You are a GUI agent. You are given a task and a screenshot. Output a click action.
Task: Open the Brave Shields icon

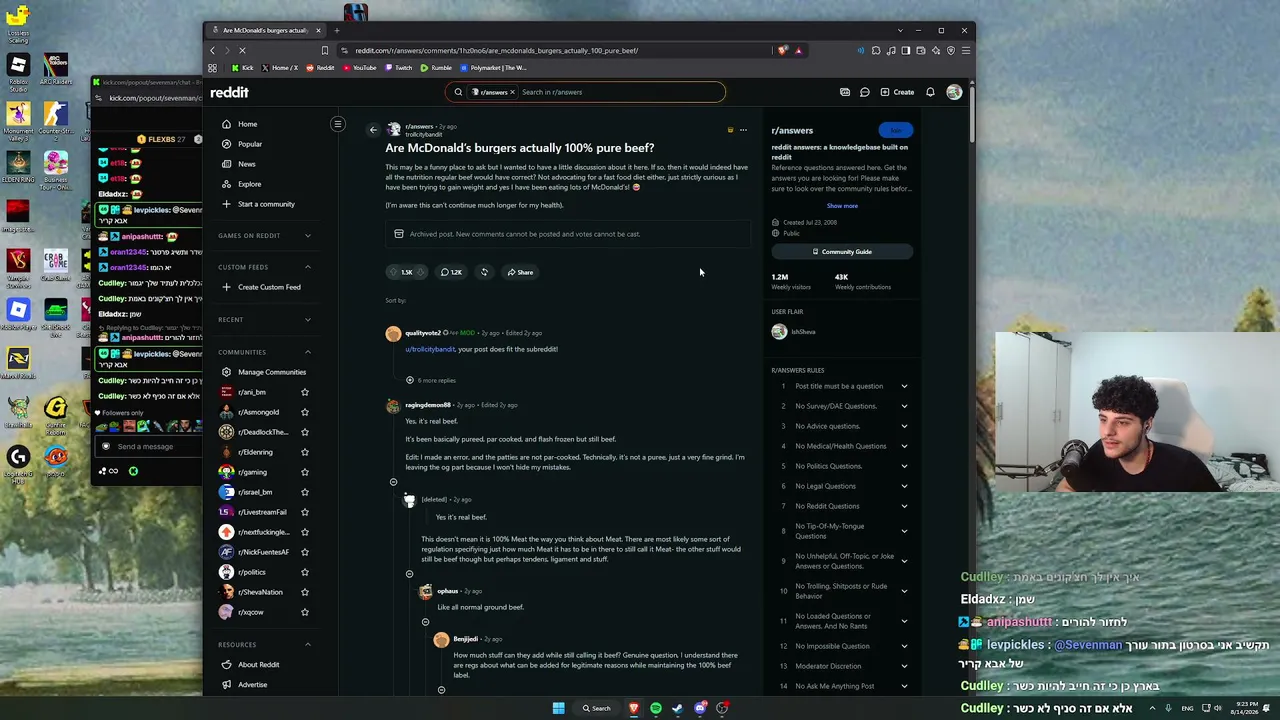(x=782, y=50)
